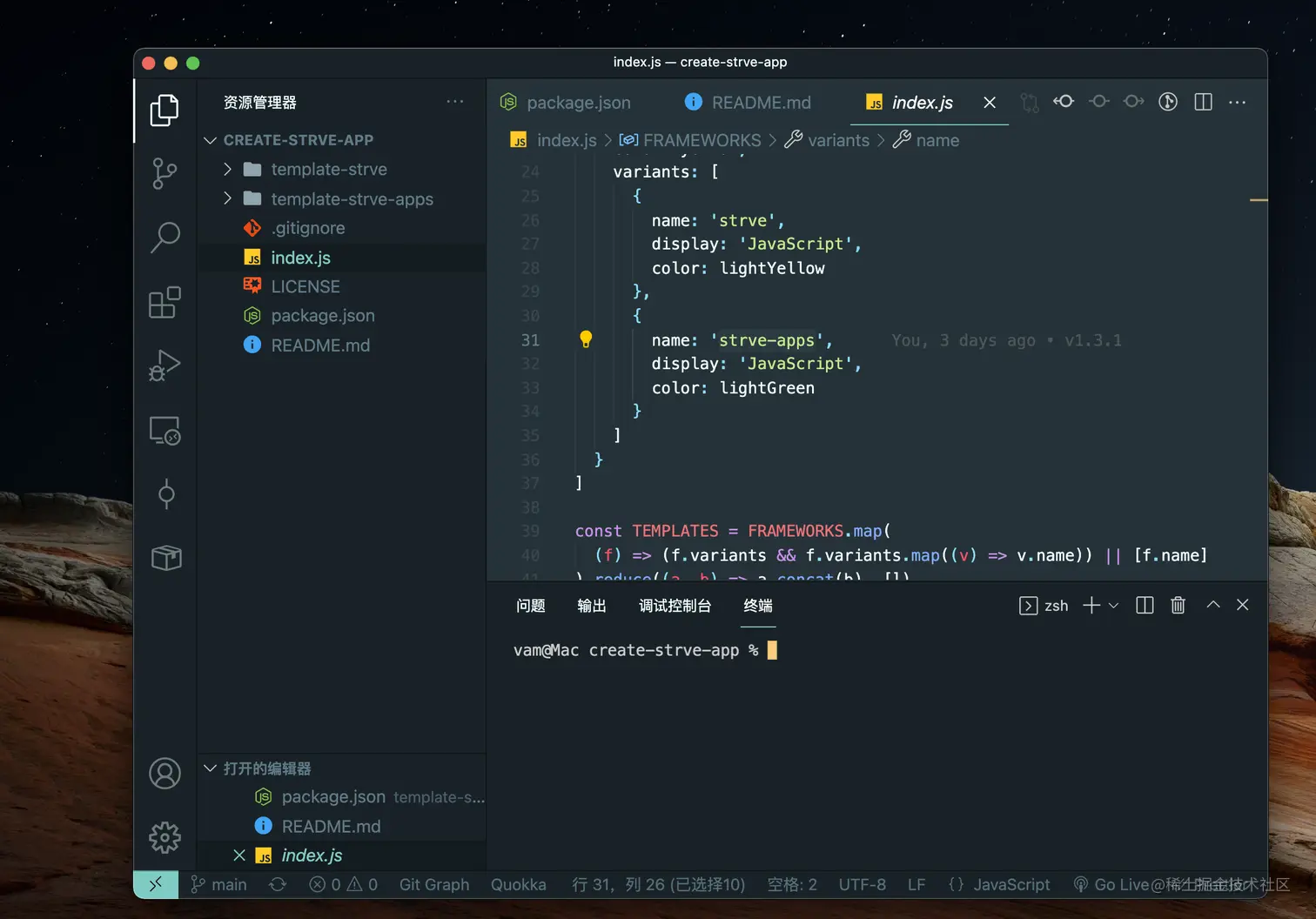Split the terminal panel
The height and width of the screenshot is (919, 1316).
click(x=1145, y=605)
